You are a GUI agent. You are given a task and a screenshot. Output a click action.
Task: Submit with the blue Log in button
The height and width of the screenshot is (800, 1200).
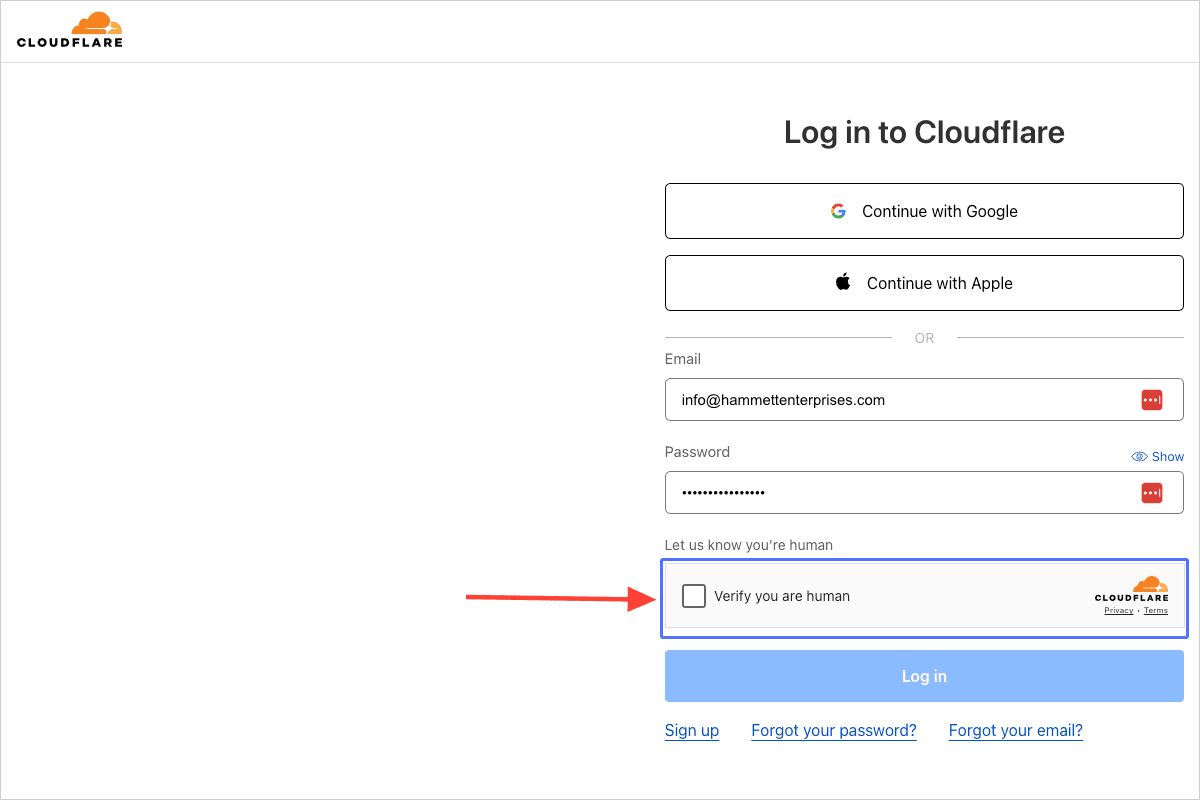(x=923, y=676)
